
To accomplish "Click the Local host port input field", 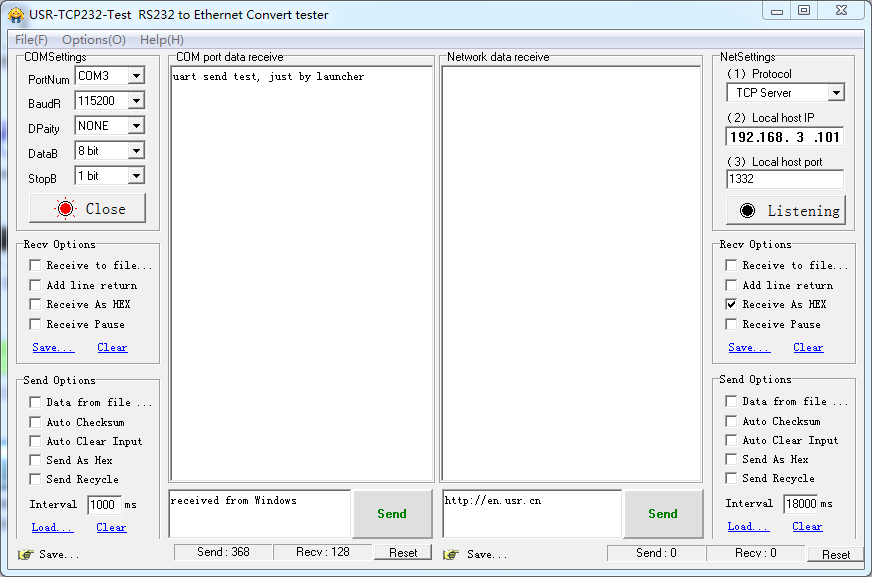I will pyautogui.click(x=784, y=180).
